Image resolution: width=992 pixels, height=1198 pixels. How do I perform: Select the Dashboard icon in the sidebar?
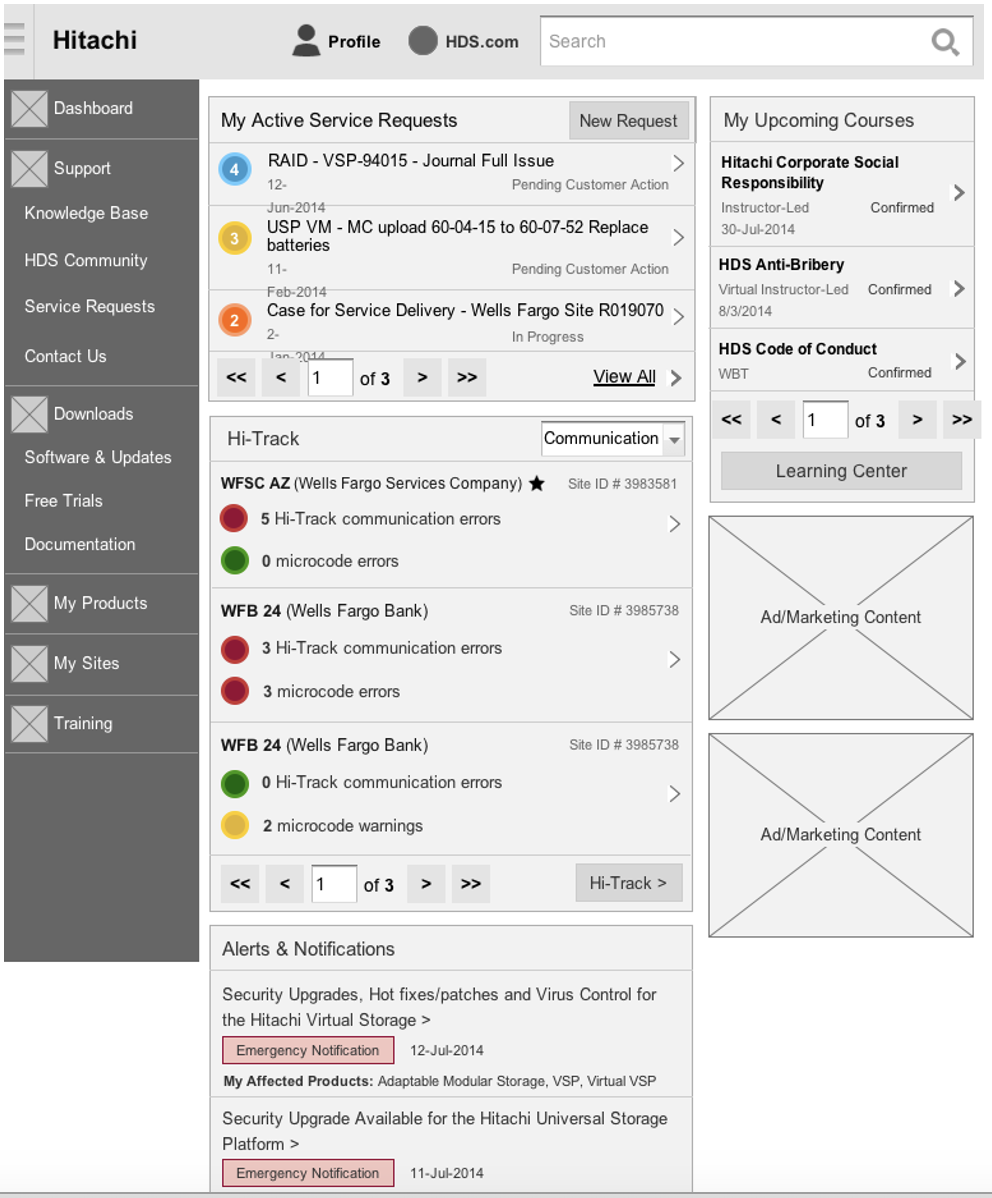pos(28,108)
